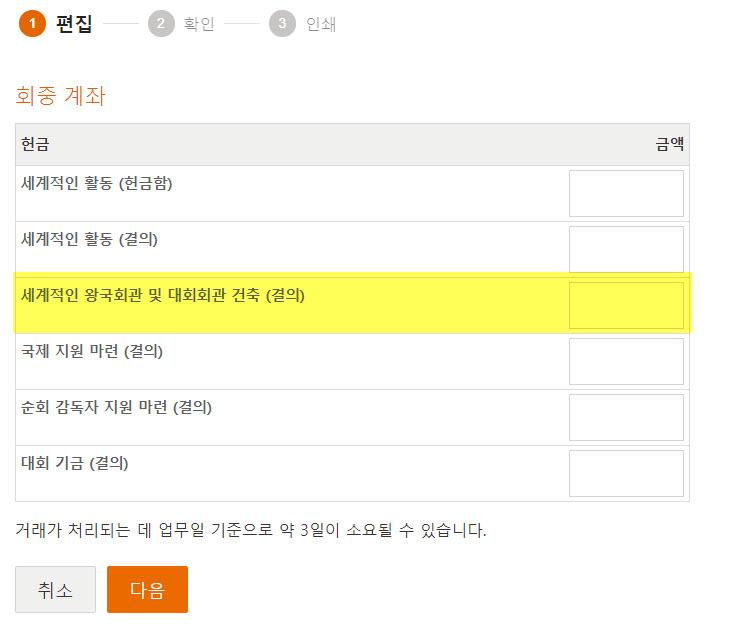This screenshot has height=640, width=735.
Task: Go to the 확인 step label
Action: pyautogui.click(x=199, y=24)
